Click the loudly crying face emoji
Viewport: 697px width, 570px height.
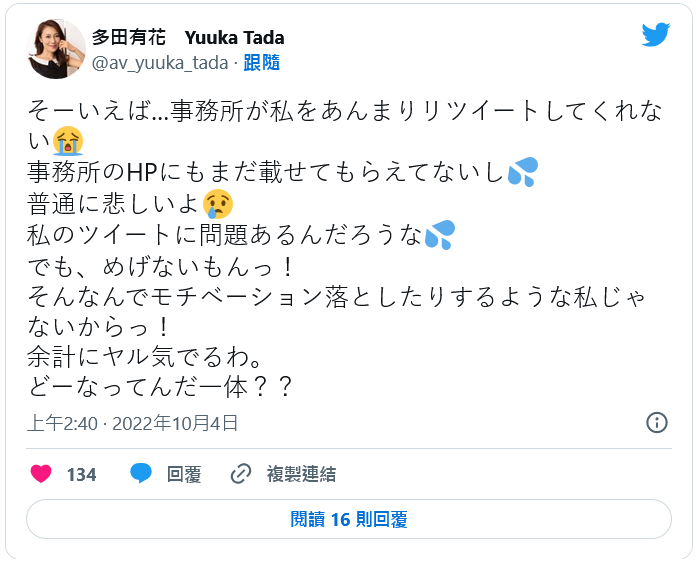[69, 136]
